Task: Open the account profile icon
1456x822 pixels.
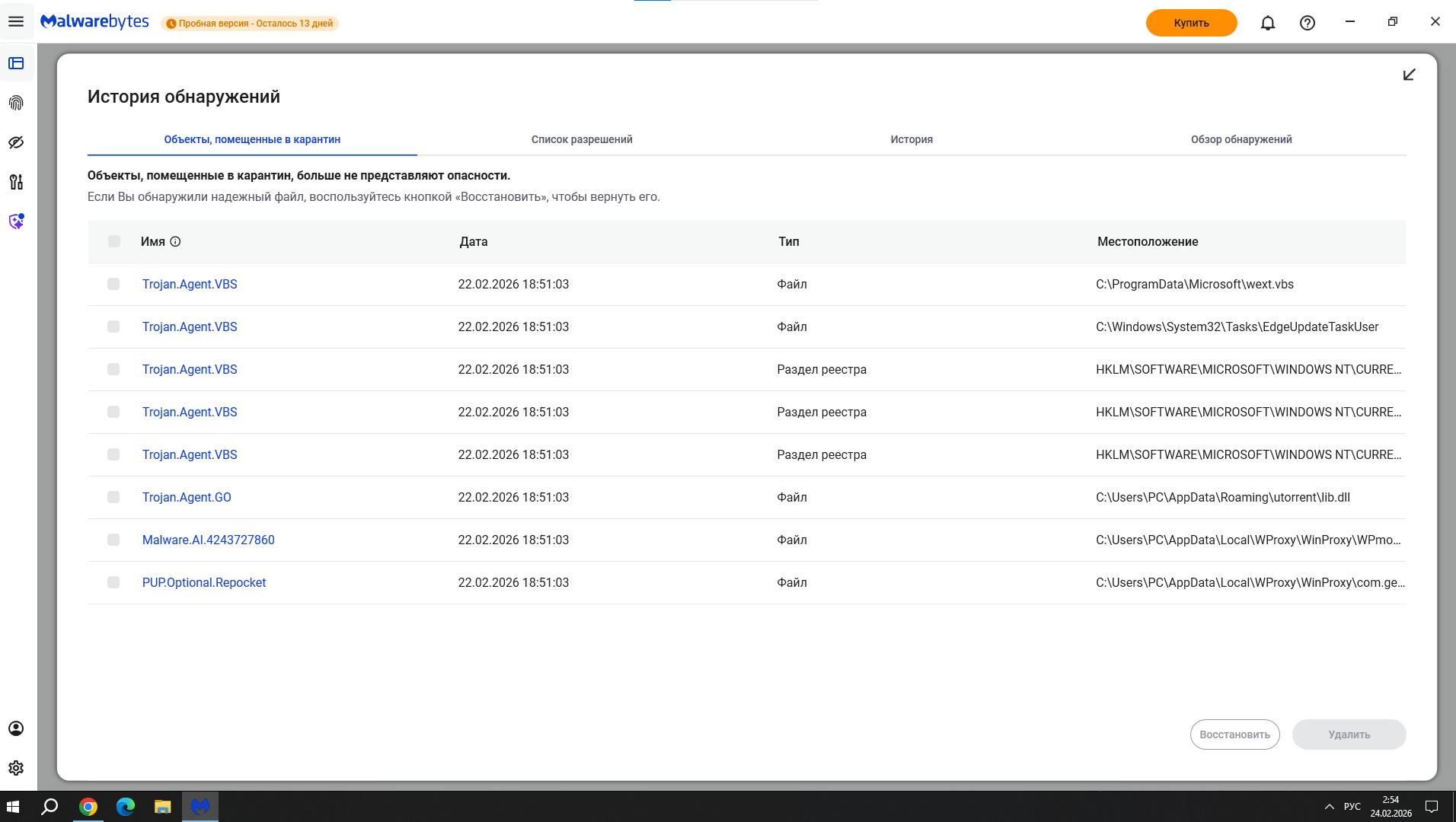Action: pos(16,728)
